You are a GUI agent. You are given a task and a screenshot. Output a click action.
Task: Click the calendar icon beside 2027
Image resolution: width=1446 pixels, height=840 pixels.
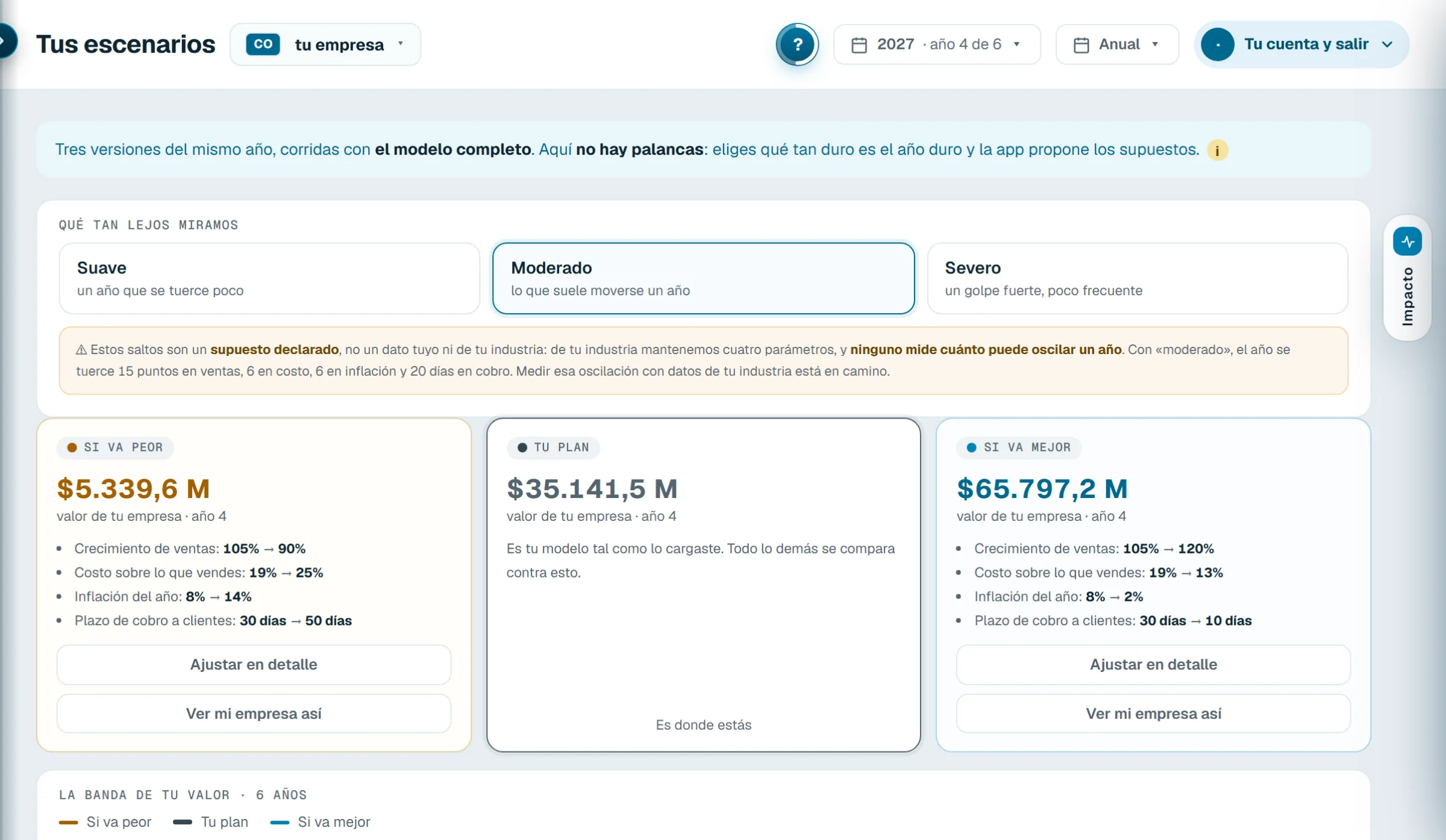[859, 45]
